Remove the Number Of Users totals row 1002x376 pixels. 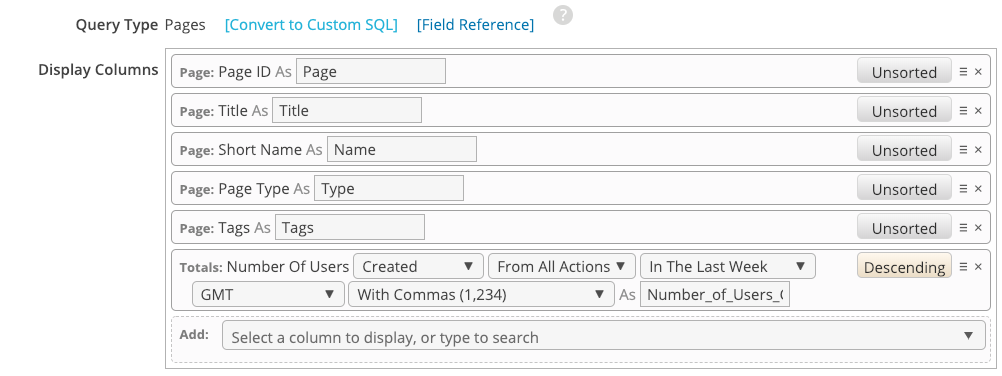pyautogui.click(x=978, y=267)
